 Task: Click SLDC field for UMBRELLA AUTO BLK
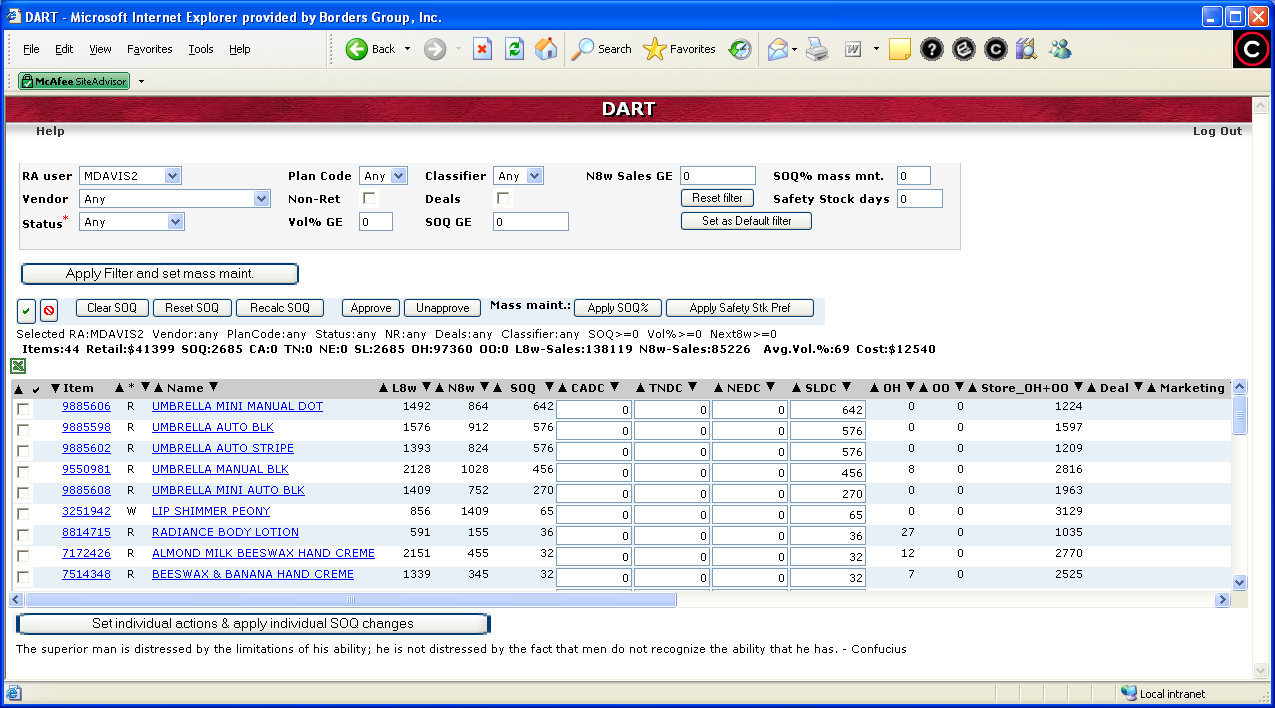click(x=828, y=431)
